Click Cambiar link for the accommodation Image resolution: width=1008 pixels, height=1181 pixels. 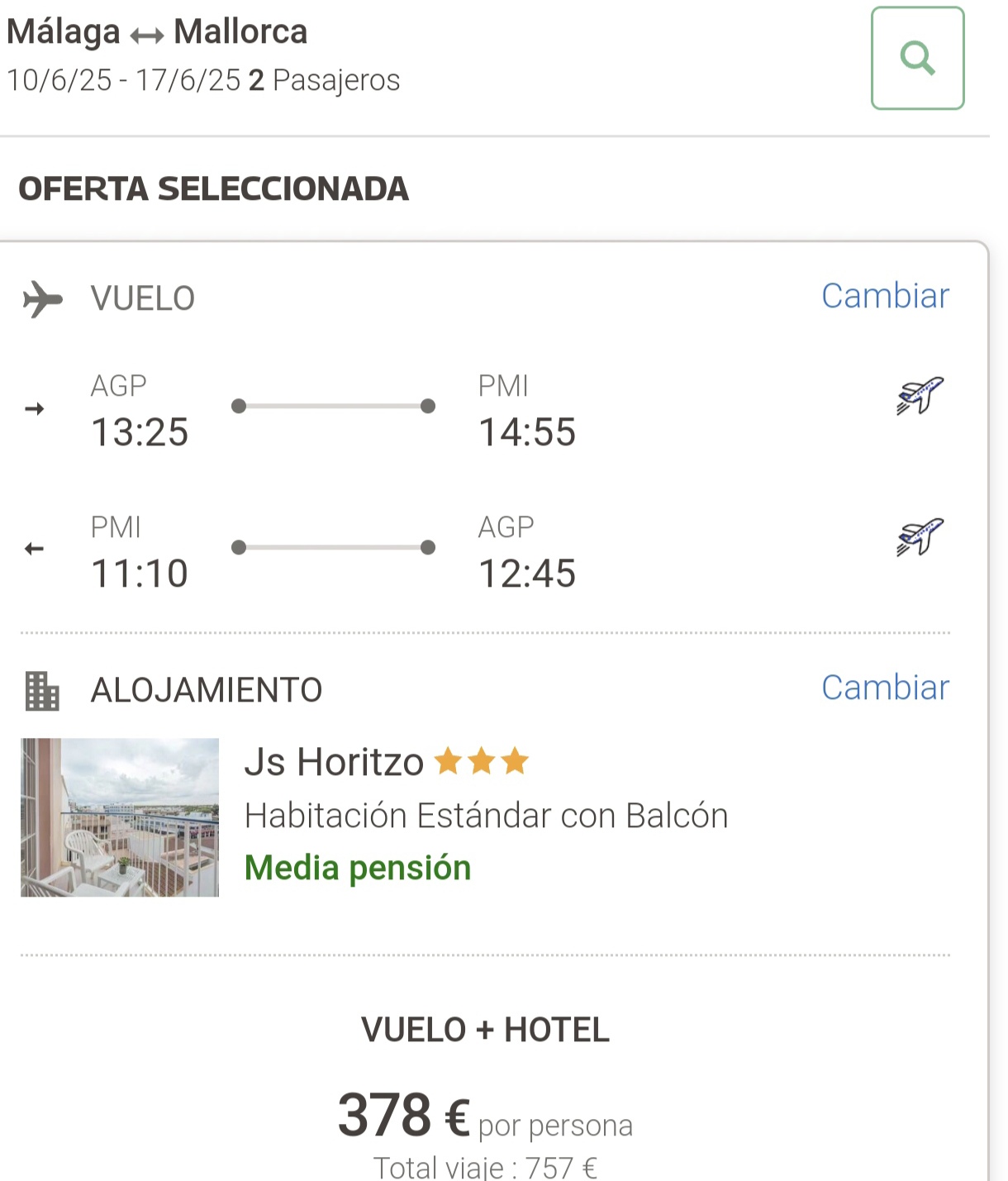coord(885,688)
